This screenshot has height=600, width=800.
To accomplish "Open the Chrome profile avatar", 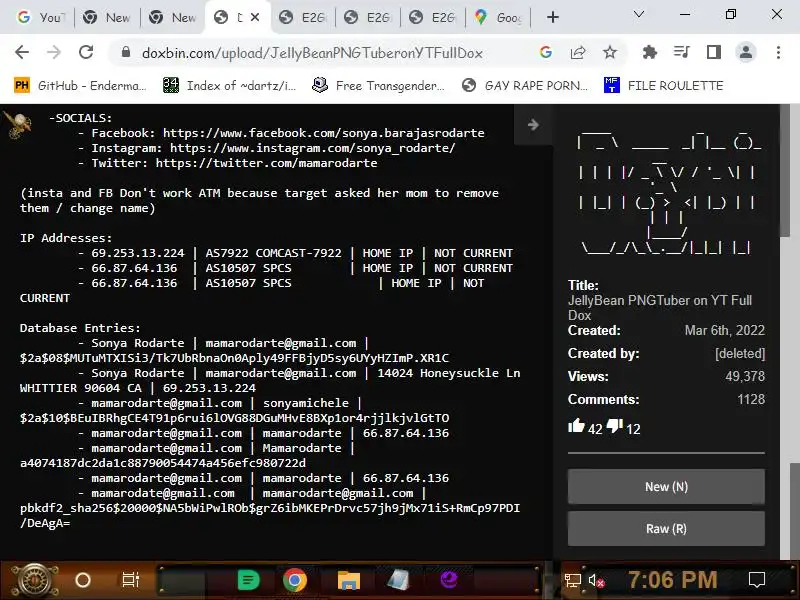I will click(746, 52).
